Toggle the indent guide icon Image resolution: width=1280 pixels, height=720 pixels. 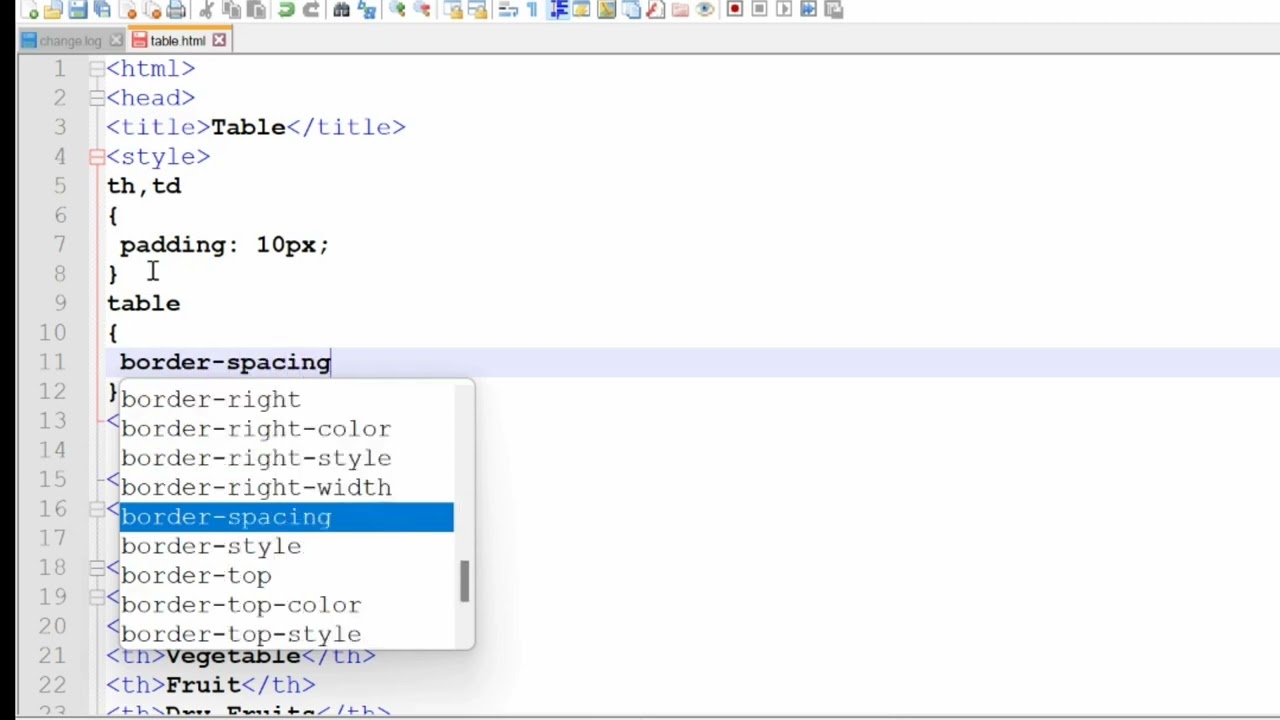pos(558,10)
